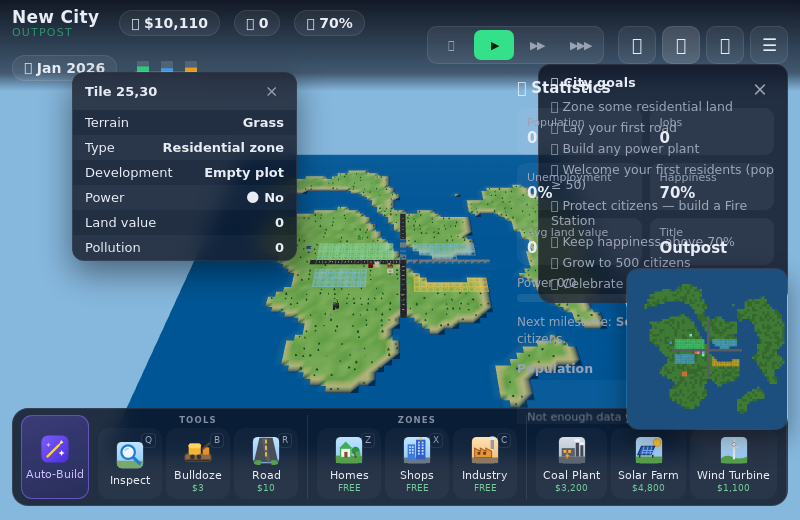Click the orange demand bar
The image size is (800, 520).
[x=191, y=67]
